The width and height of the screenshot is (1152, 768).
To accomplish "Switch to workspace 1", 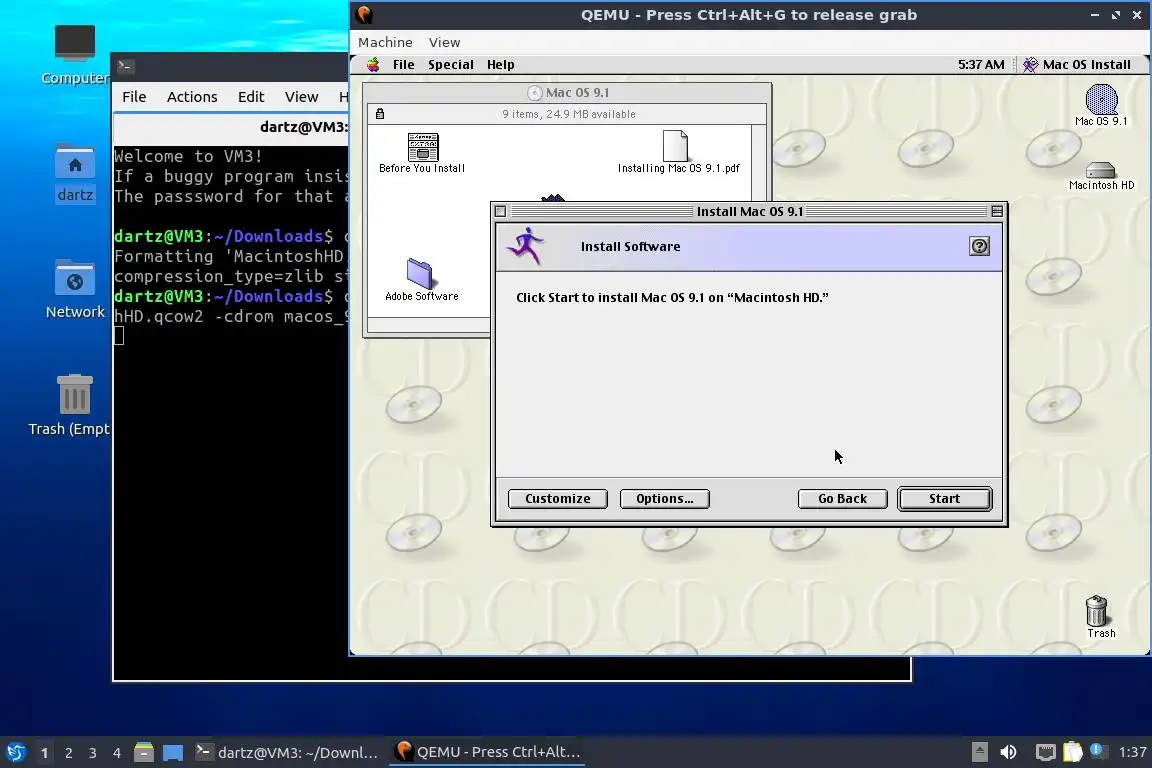I will [x=44, y=753].
